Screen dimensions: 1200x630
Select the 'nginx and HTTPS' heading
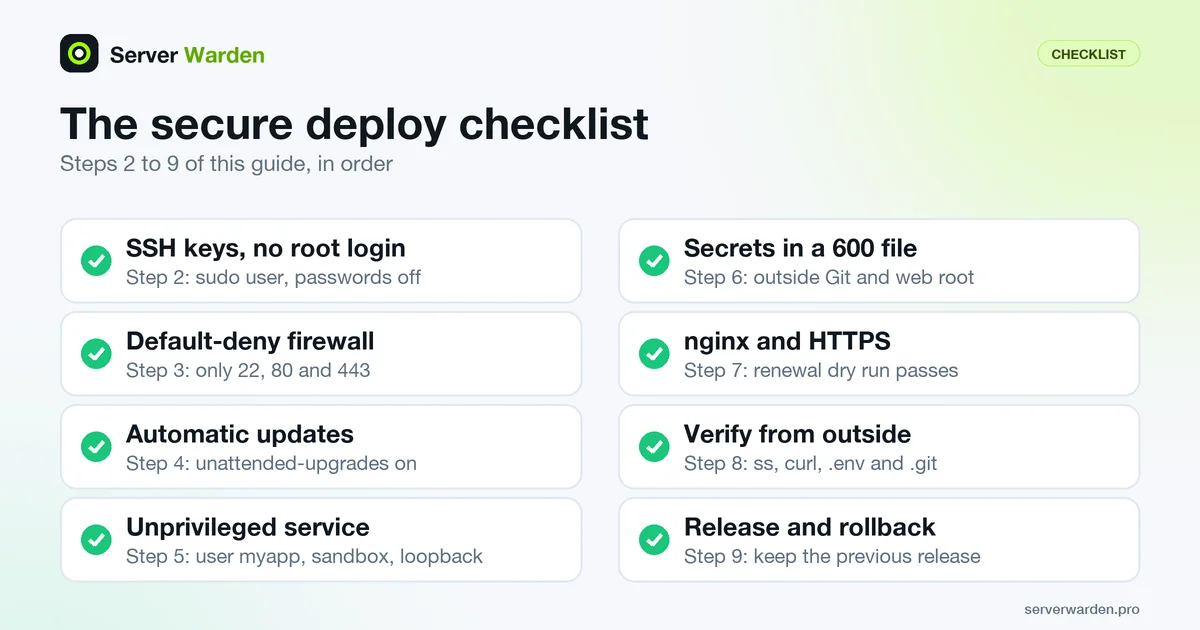pos(787,341)
